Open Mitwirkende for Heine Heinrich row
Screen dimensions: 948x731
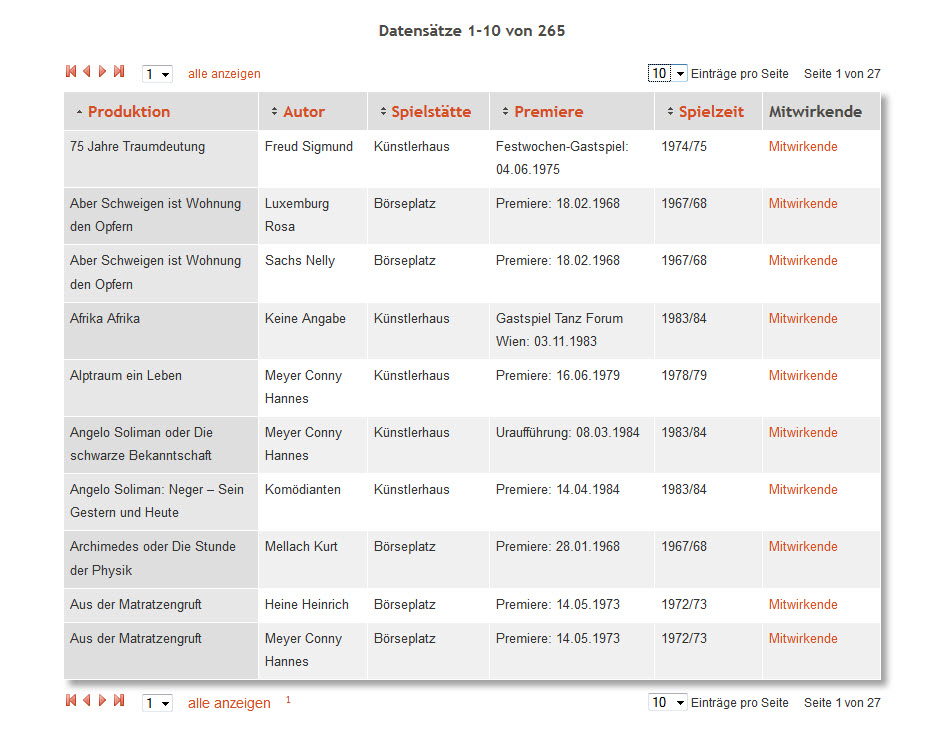point(803,605)
